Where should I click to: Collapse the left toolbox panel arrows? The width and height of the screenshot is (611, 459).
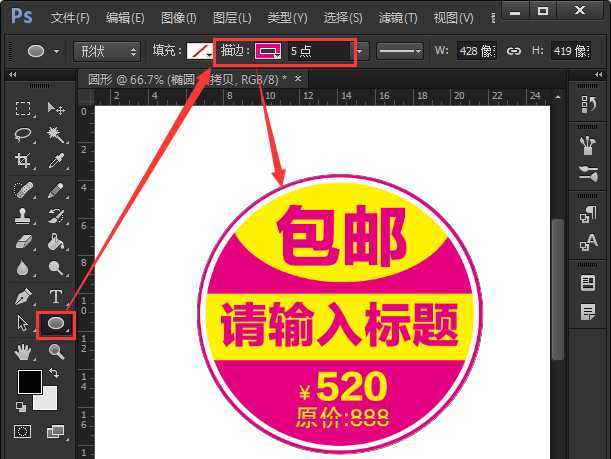(12, 74)
